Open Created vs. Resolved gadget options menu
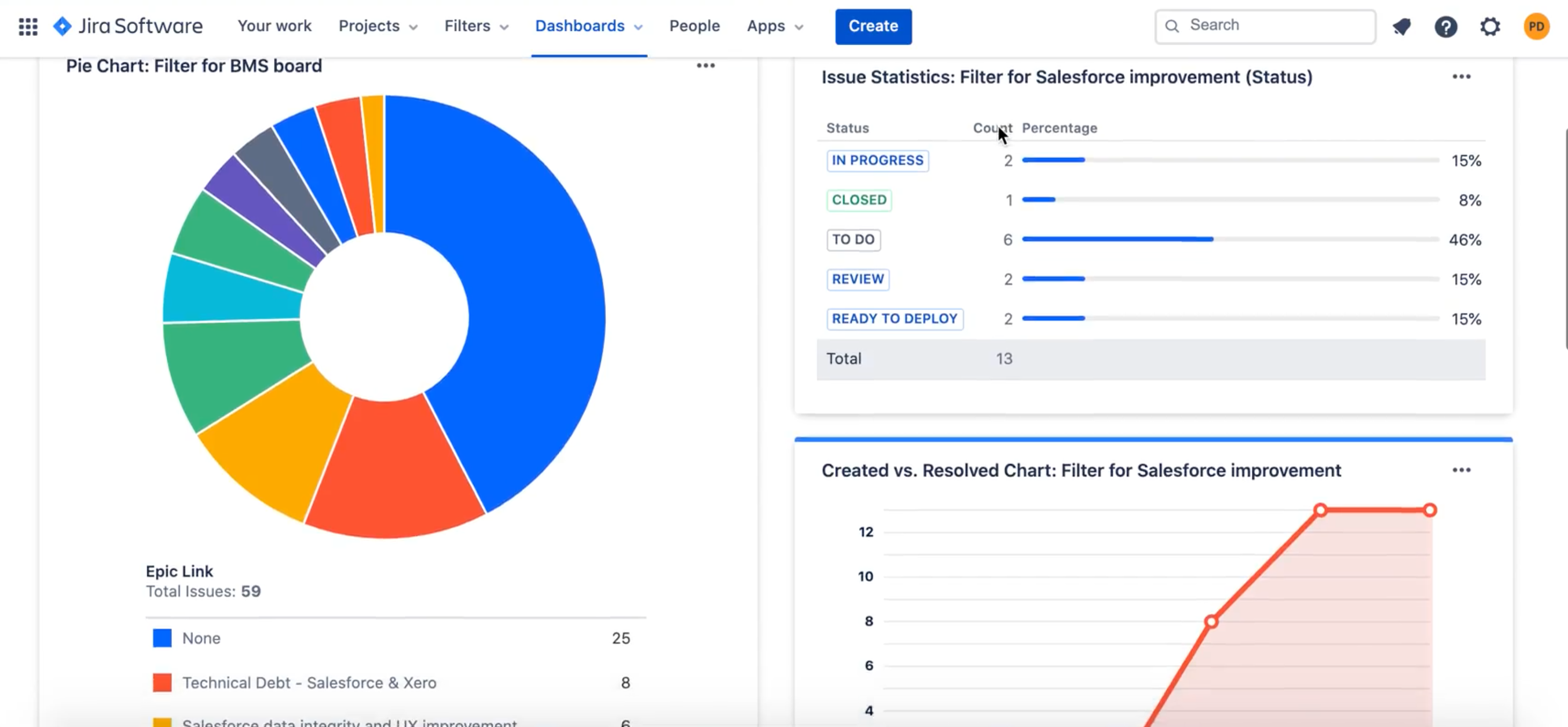Screen dimensions: 1568x727 point(1461,470)
